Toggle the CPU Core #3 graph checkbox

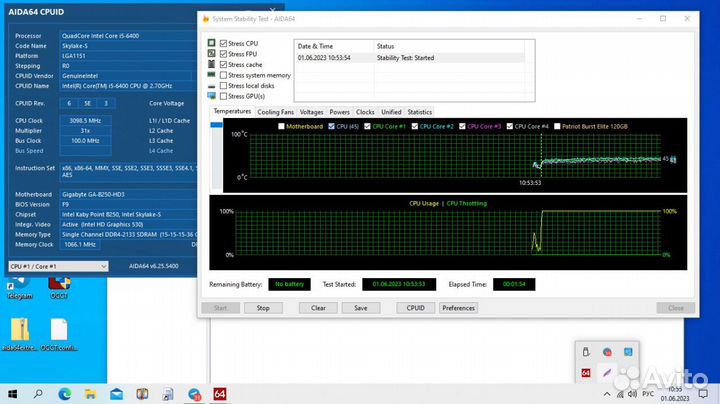click(x=462, y=126)
